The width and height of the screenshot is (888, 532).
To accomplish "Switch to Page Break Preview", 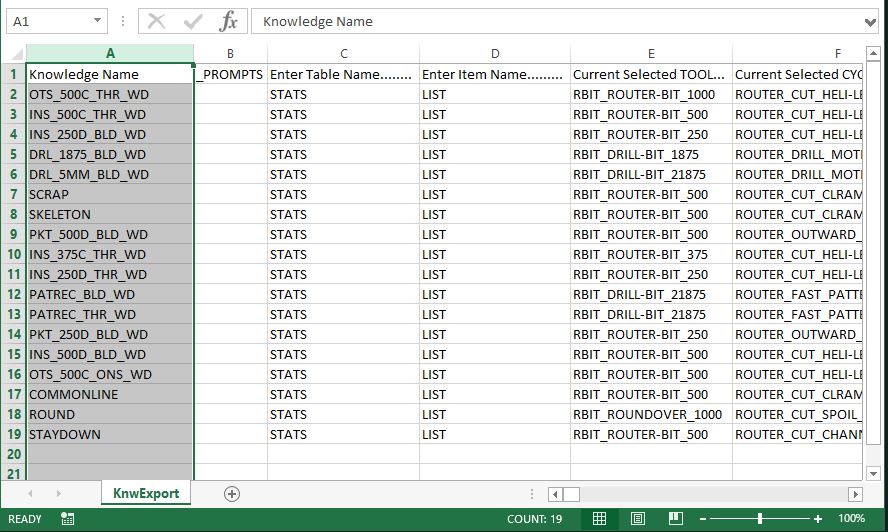I will pyautogui.click(x=675, y=519).
